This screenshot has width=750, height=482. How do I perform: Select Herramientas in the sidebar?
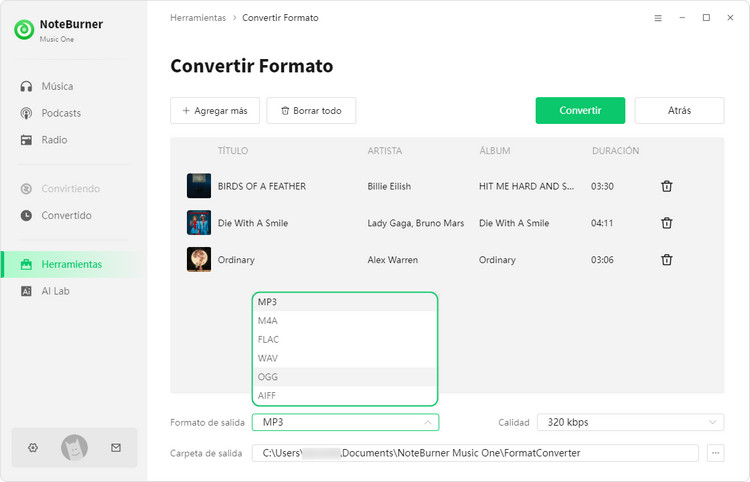74,264
